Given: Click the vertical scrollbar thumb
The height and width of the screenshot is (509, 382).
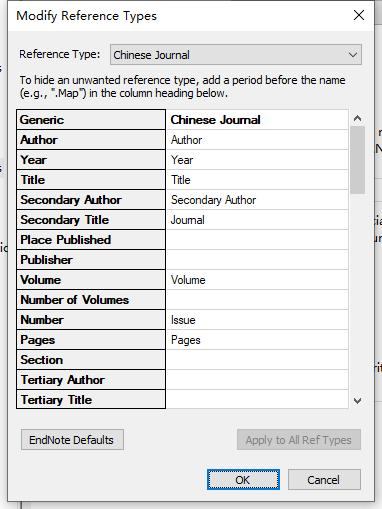Looking at the screenshot, I should click(357, 160).
